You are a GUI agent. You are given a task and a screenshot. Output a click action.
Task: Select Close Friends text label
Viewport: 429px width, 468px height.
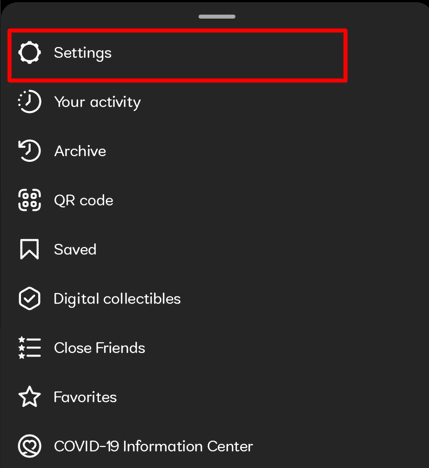pos(100,348)
